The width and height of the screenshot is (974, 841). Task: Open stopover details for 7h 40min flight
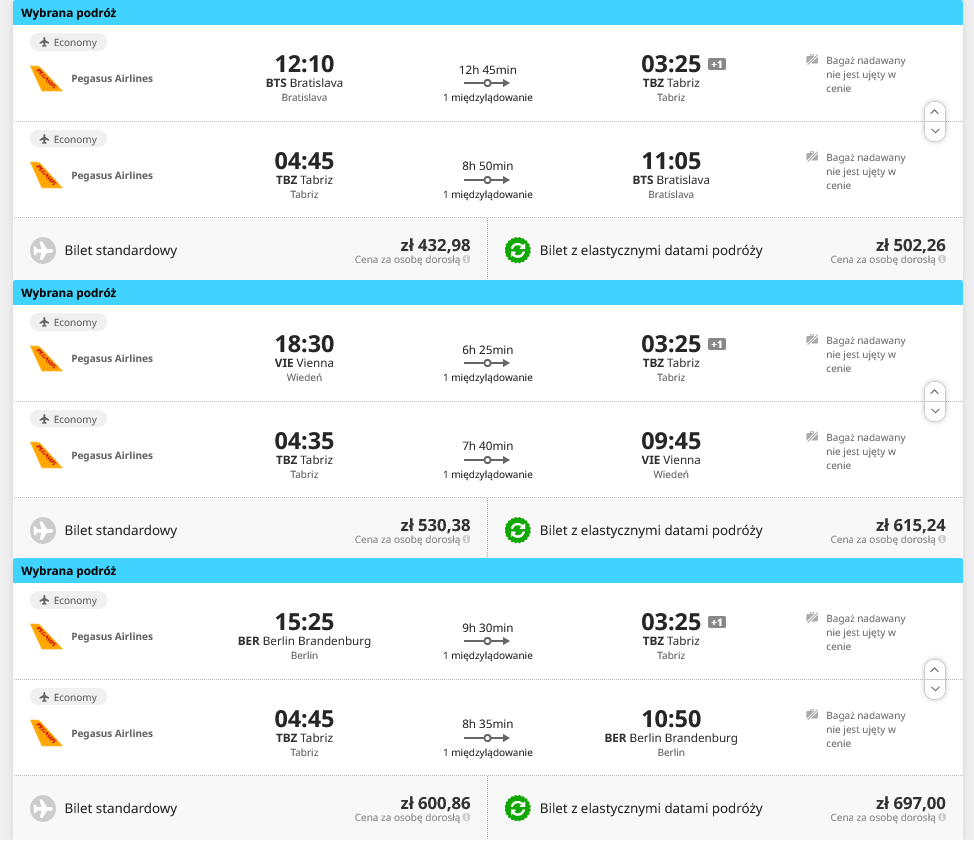pyautogui.click(x=488, y=475)
